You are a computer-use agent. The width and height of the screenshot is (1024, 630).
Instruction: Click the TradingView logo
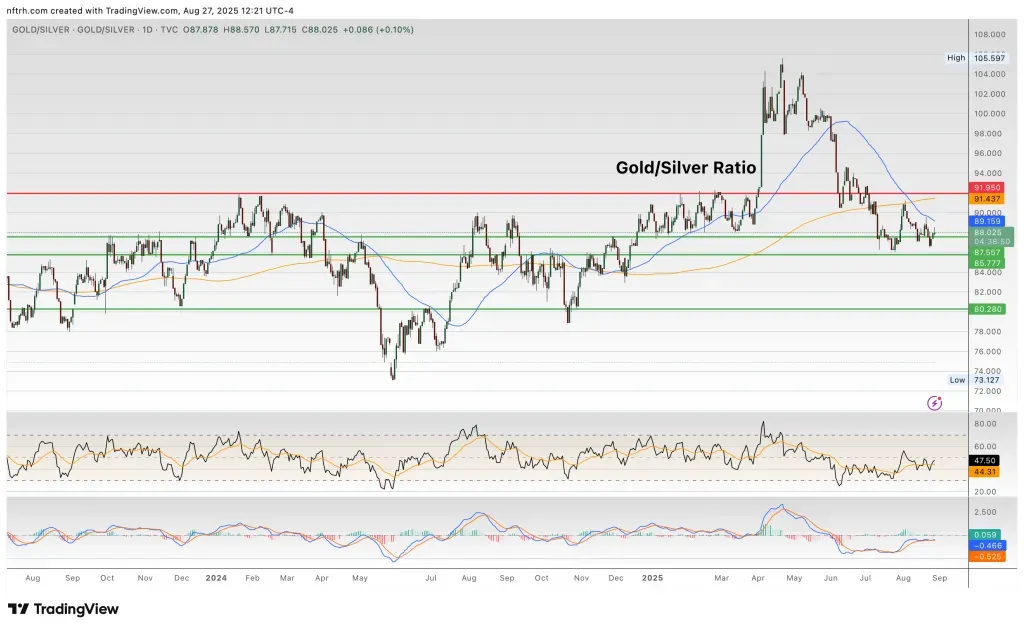point(62,609)
